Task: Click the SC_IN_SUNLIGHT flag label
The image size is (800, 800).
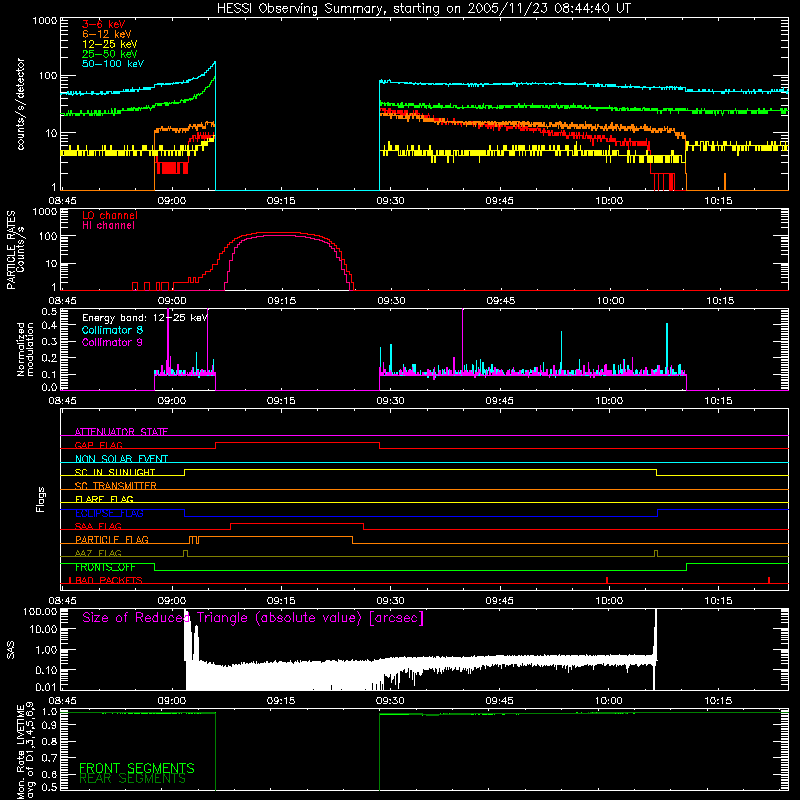Action: 115,472
